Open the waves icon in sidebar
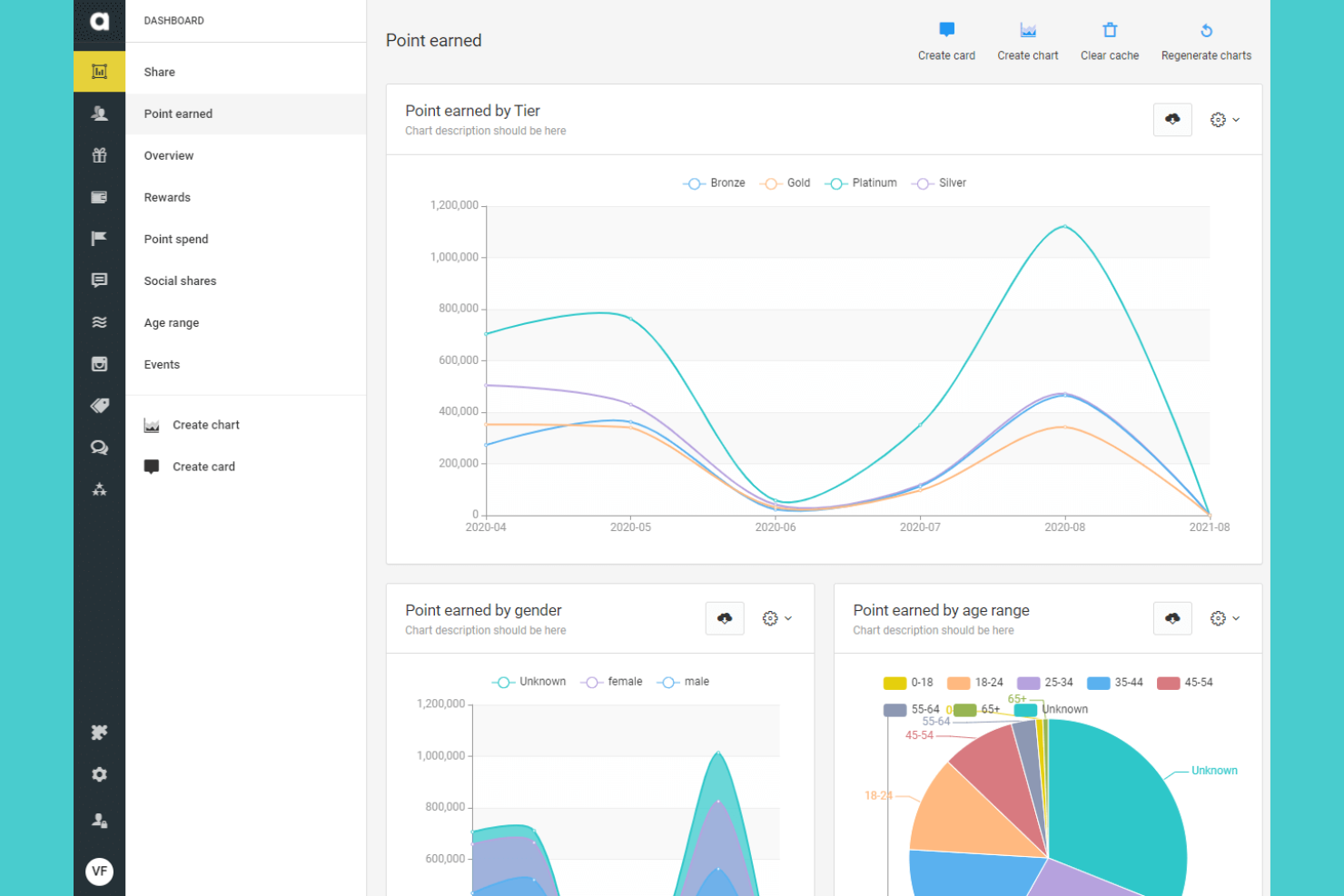Screen dimensions: 1344x896 (99, 322)
